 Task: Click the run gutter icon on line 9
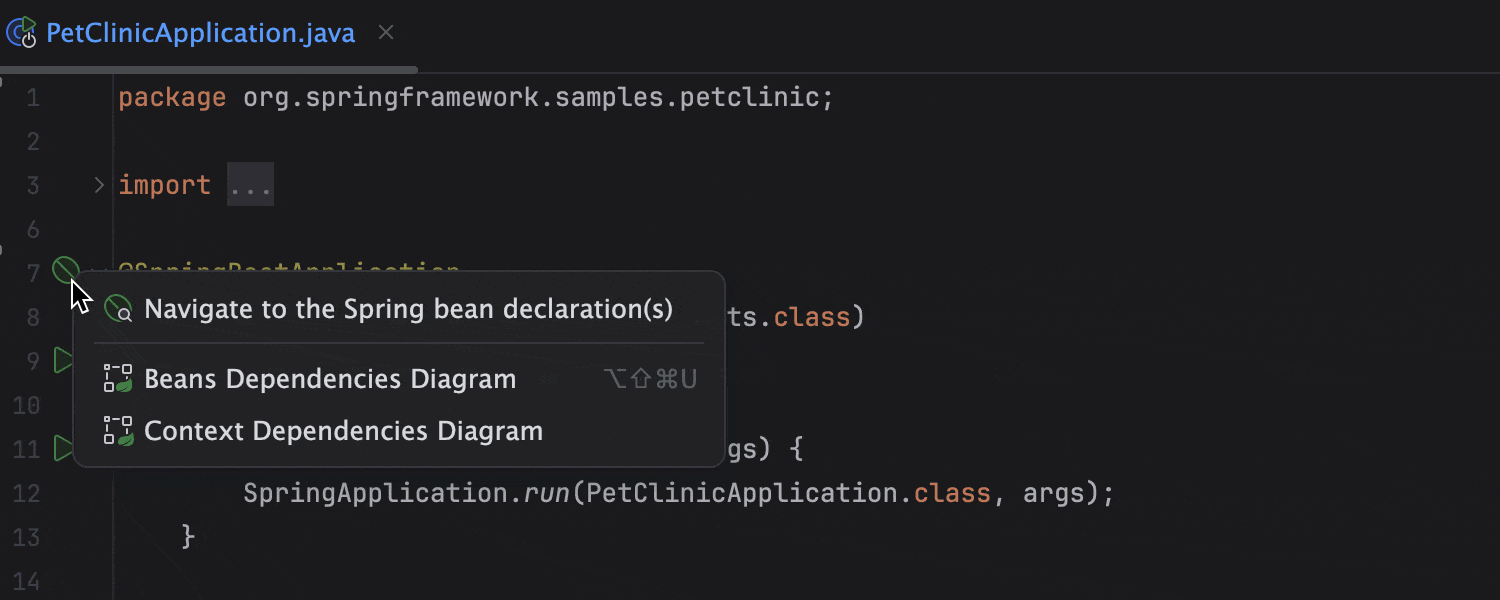pyautogui.click(x=64, y=361)
